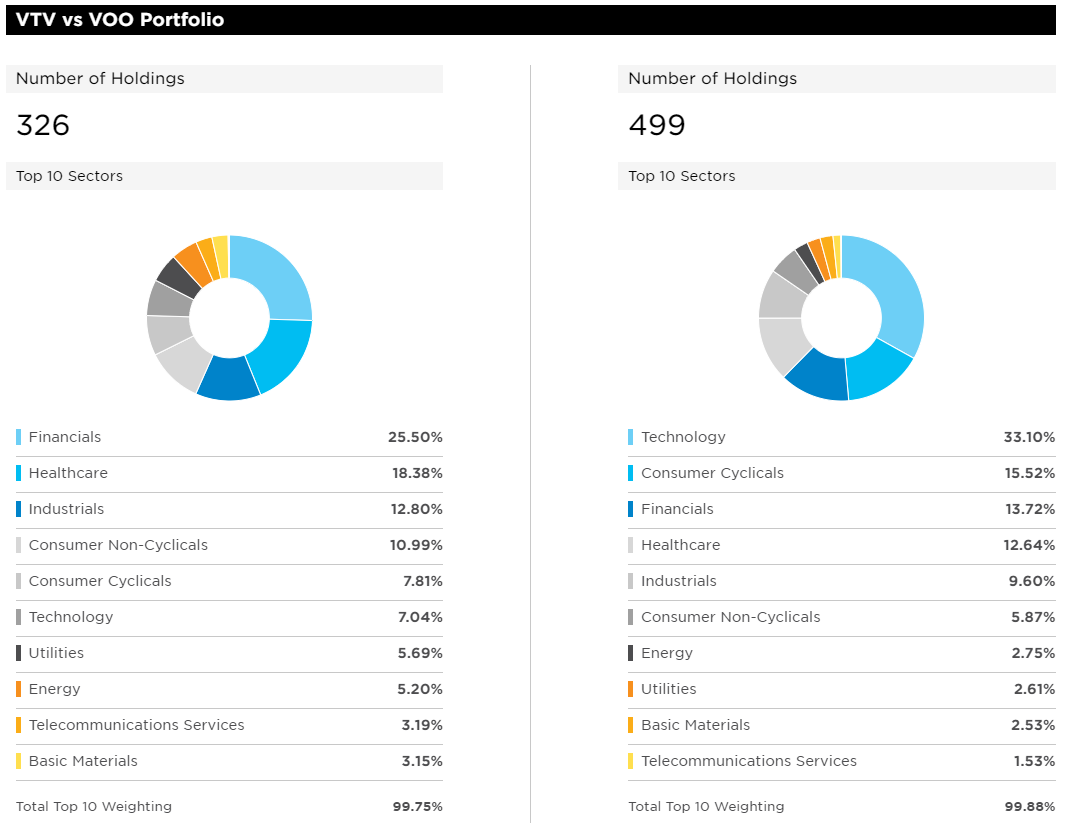1073x823 pixels.
Task: Click the VTV Number of Holdings label
Action: 100,79
